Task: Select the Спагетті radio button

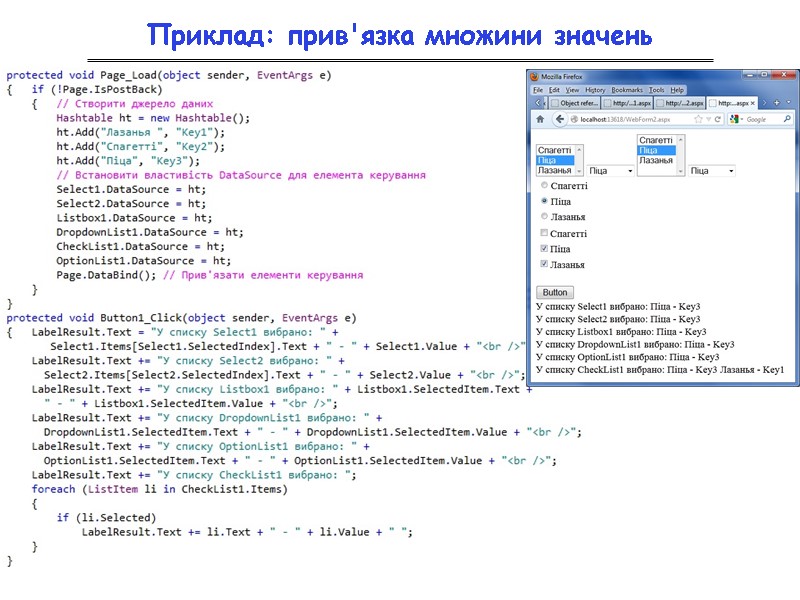Action: pyautogui.click(x=544, y=185)
